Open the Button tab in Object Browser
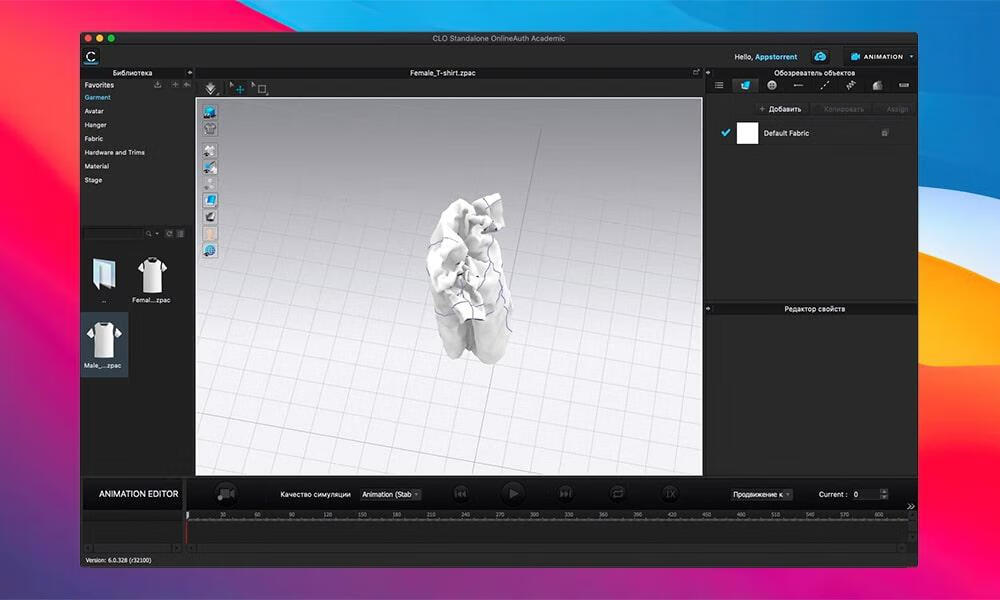 [x=771, y=86]
